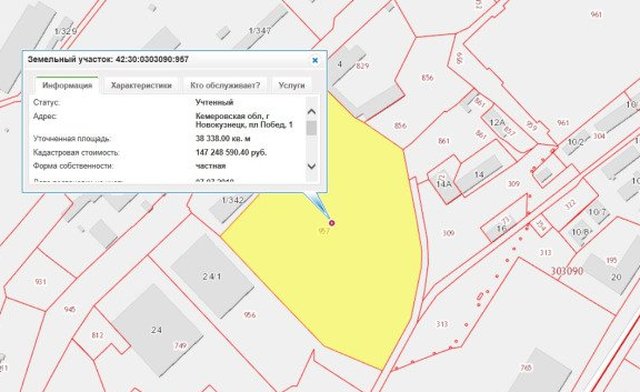Click the popup title with cadastral number
The image size is (640, 392).
(x=108, y=60)
